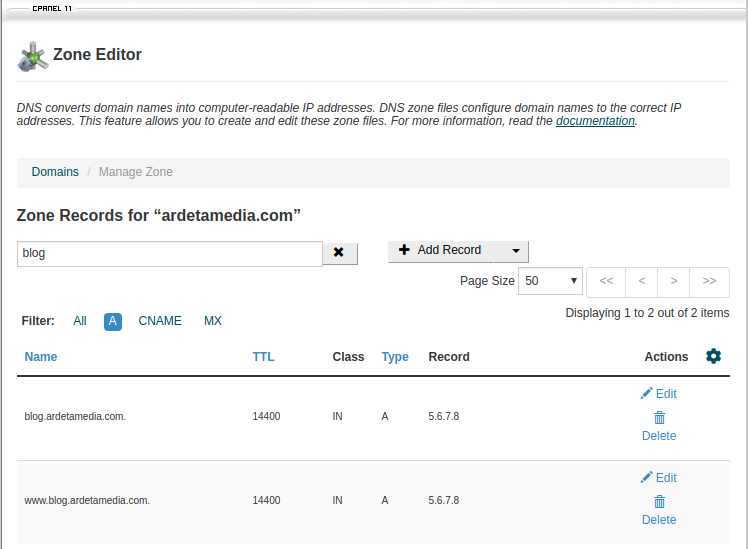
Task: Open the documentation link
Action: [x=595, y=121]
